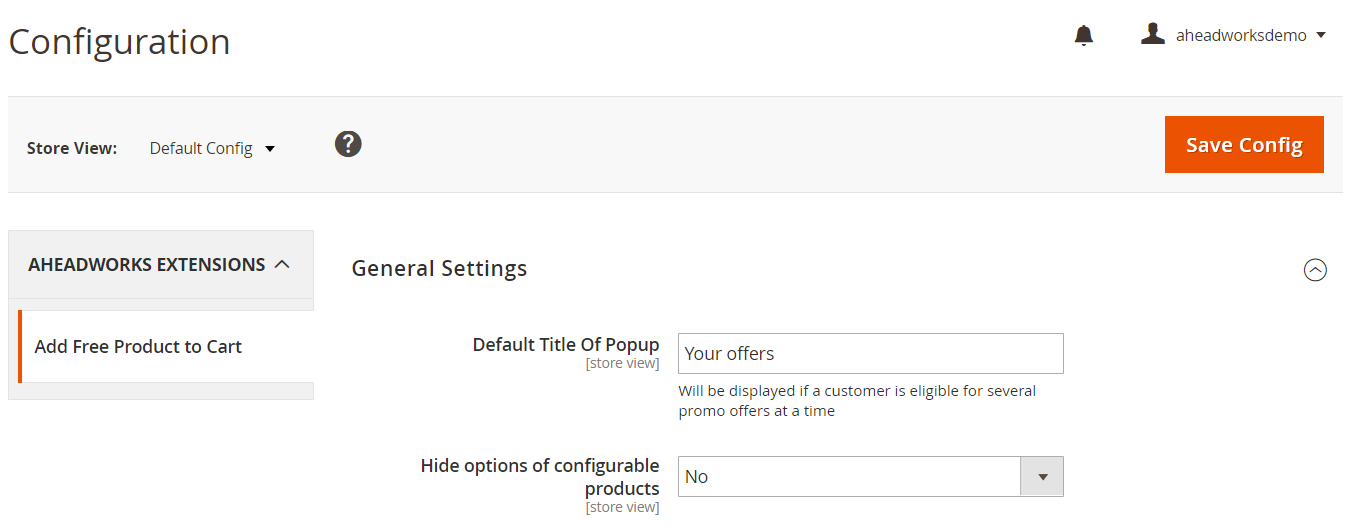Click the aheadworksdemo account name
Screen dimensions: 1352x532
click(x=1241, y=35)
